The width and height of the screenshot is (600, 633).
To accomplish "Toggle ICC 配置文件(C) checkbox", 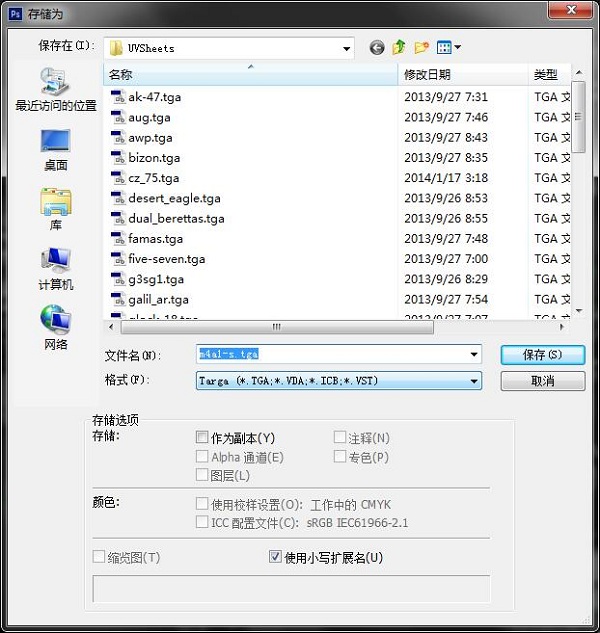I will [x=202, y=522].
